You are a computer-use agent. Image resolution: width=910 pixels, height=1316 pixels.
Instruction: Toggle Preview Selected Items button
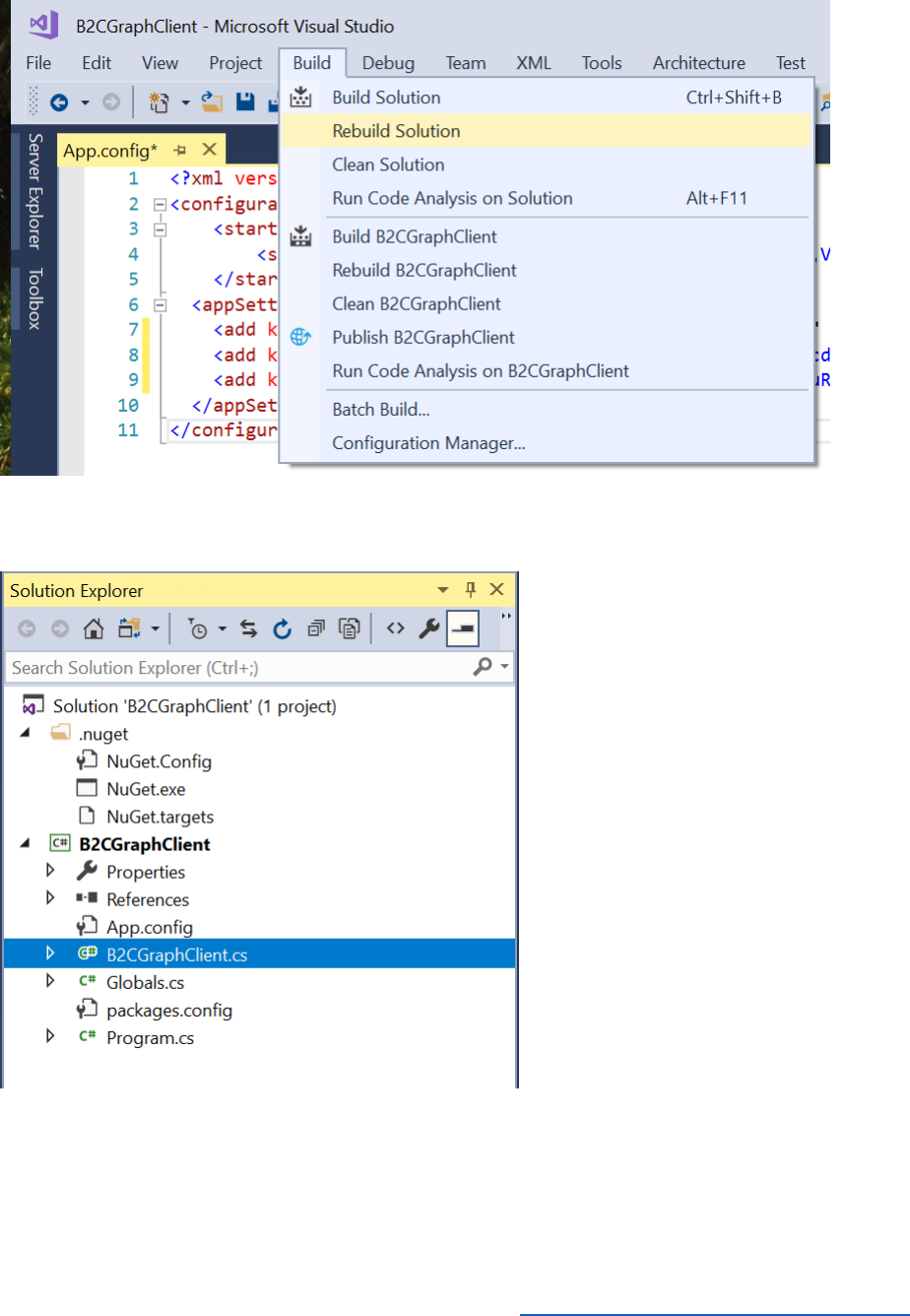[x=463, y=628]
